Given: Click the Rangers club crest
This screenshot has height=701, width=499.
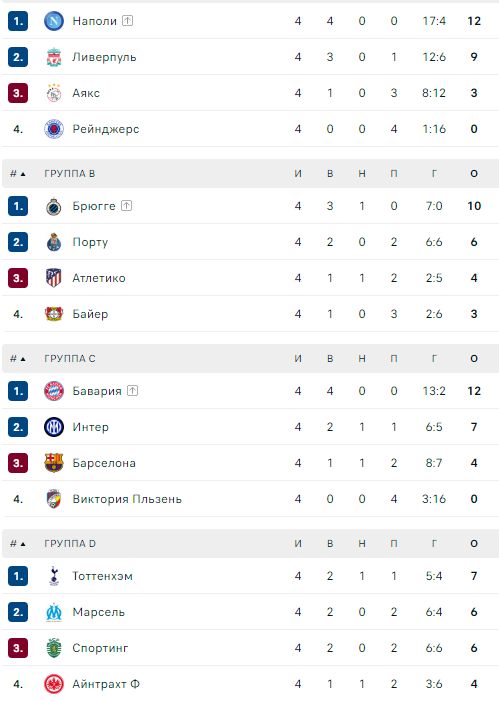Looking at the screenshot, I should click(54, 129).
